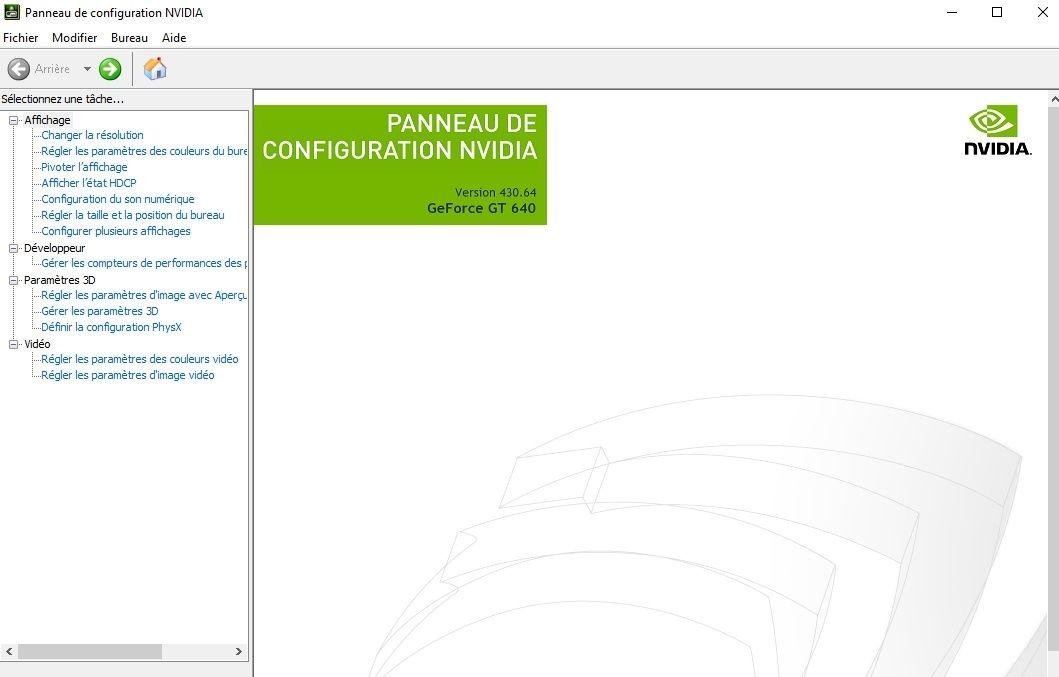Collapse the Paramètres 3D tree node
Image resolution: width=1059 pixels, height=677 pixels.
13,280
